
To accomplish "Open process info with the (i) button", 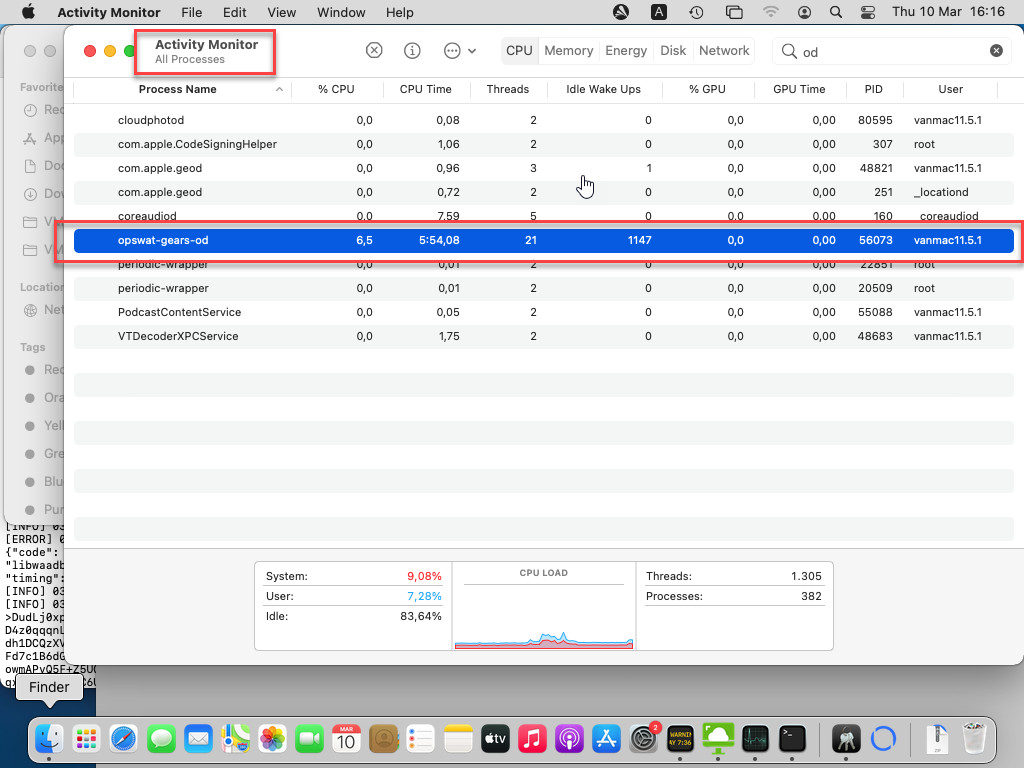I will click(x=412, y=50).
